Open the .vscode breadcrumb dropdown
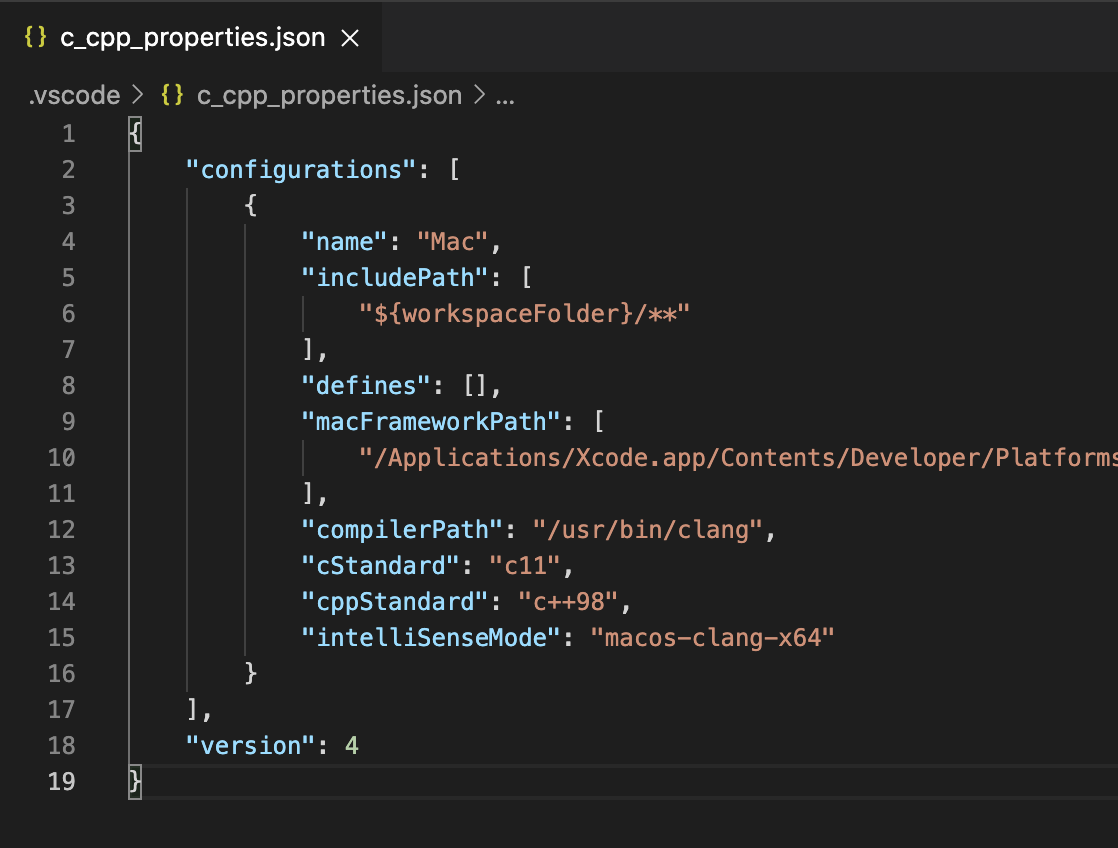1118x848 pixels. coord(74,95)
